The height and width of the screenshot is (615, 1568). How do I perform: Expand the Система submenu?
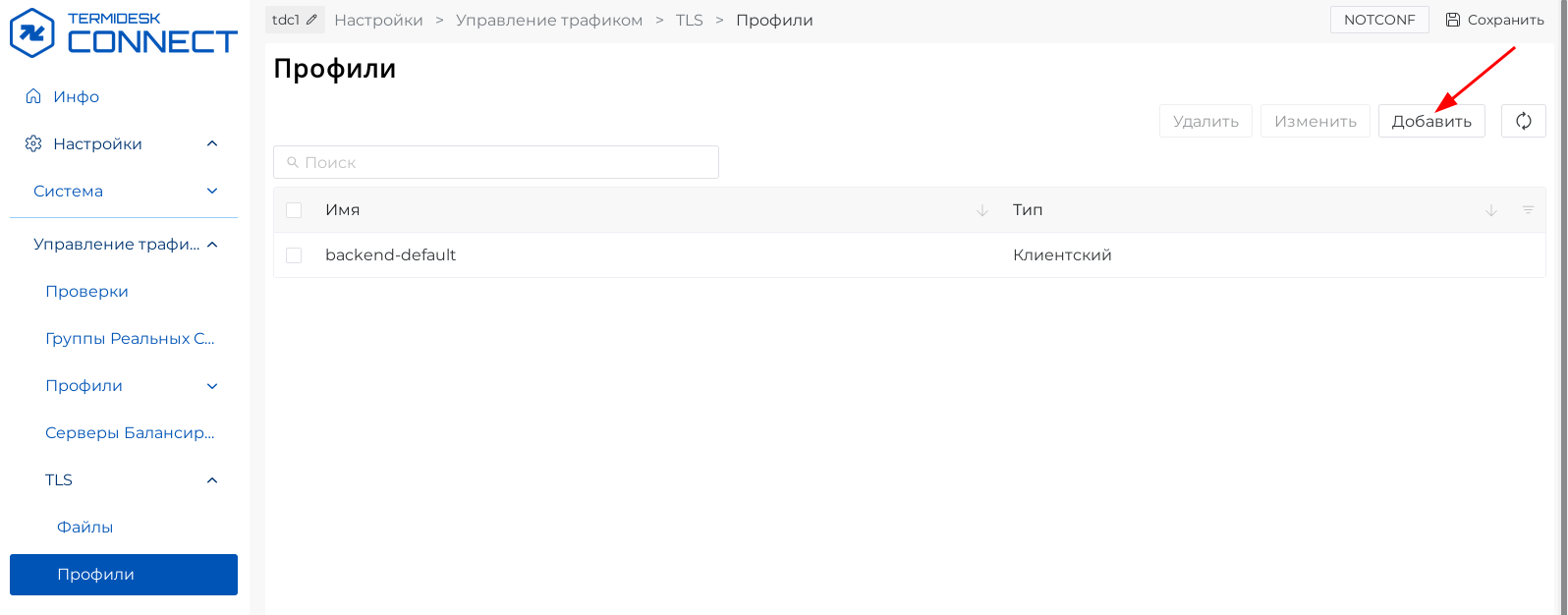(212, 192)
